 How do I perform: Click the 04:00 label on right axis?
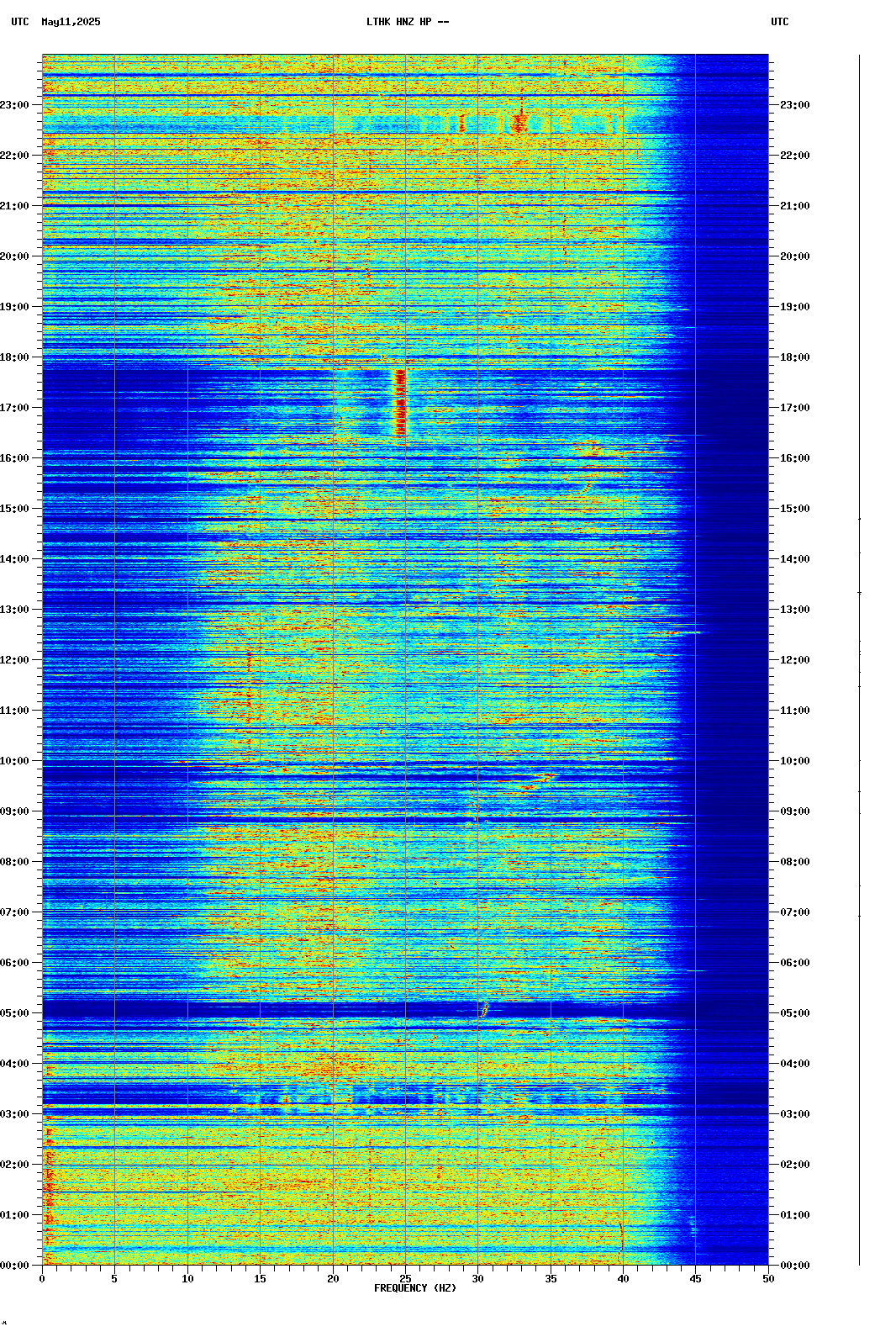click(795, 1064)
